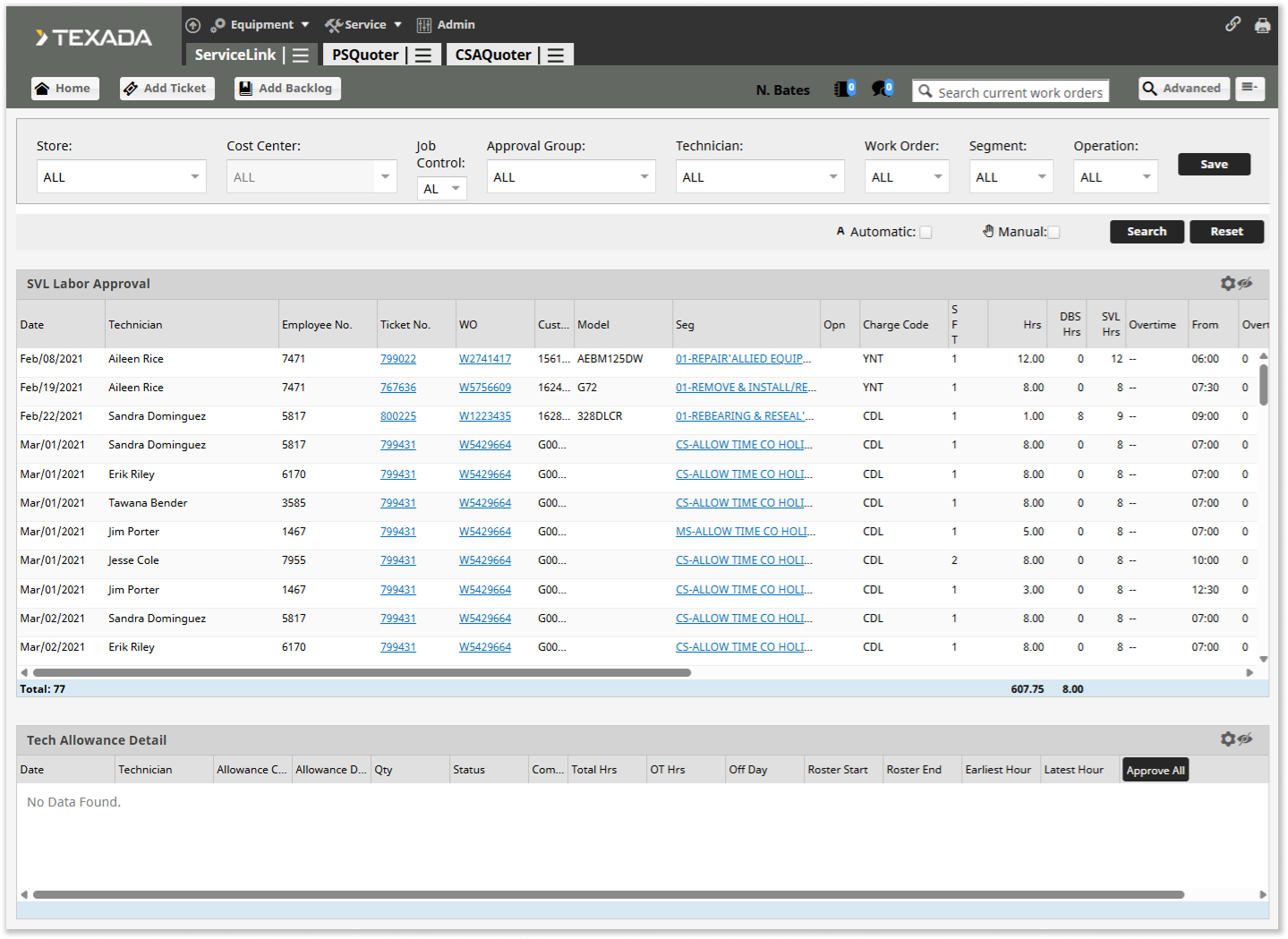Tick the Manual checkbox
The image size is (1288, 939).
pyautogui.click(x=1053, y=232)
